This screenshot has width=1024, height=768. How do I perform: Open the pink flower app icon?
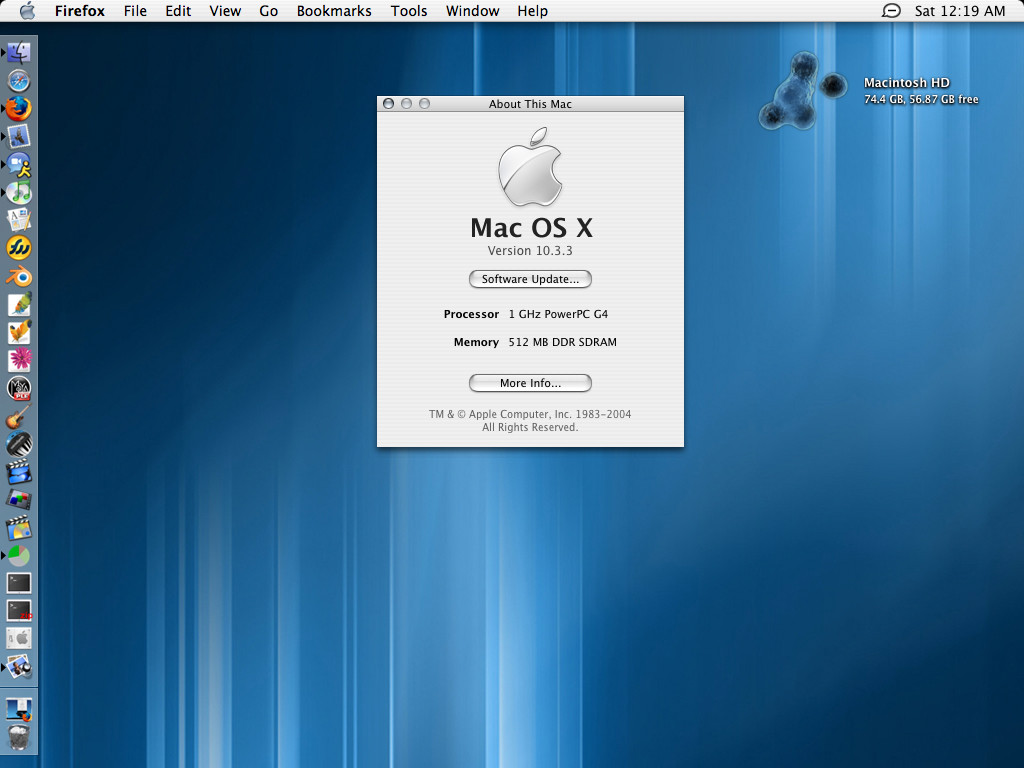coord(19,360)
